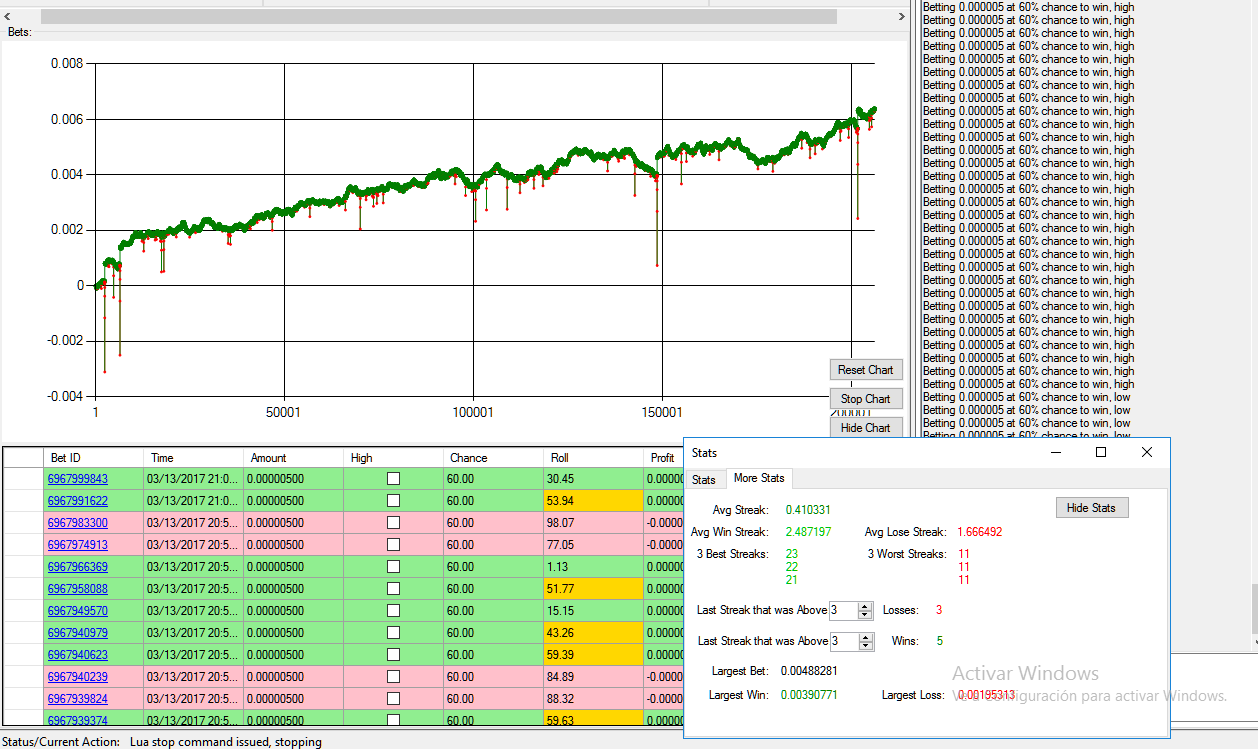Viewport: 1258px width, 749px height.
Task: Close the Stats window
Action: click(1147, 453)
